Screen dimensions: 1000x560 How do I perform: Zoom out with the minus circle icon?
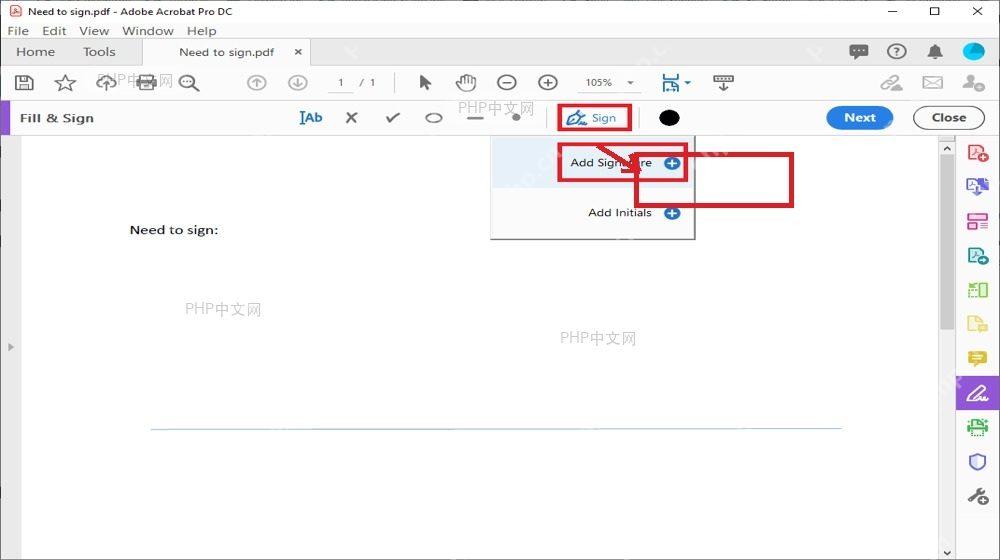click(x=507, y=82)
